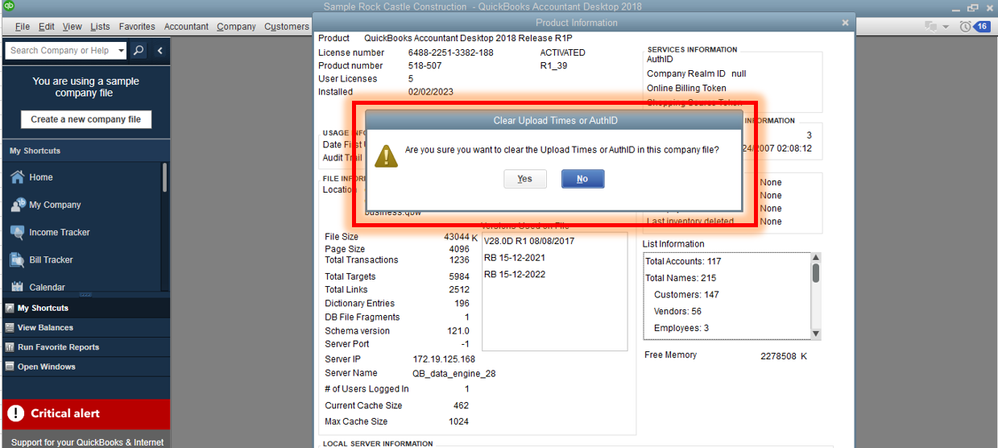This screenshot has width=998, height=448.
Task: Open the Favorites menu
Action: [x=137, y=27]
